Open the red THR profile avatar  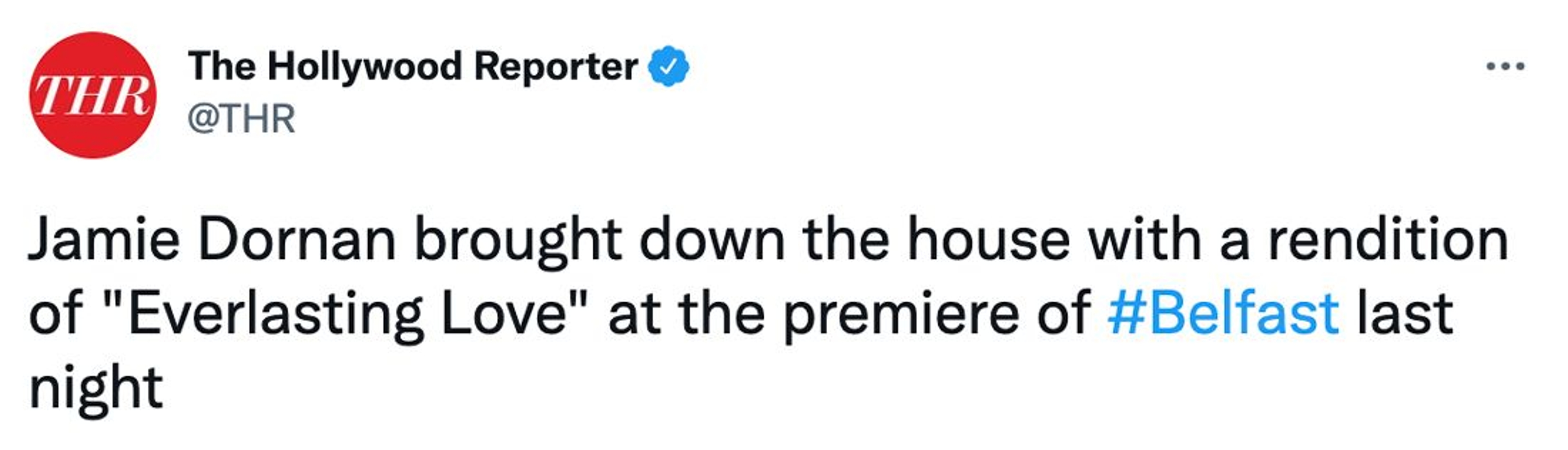(x=93, y=95)
